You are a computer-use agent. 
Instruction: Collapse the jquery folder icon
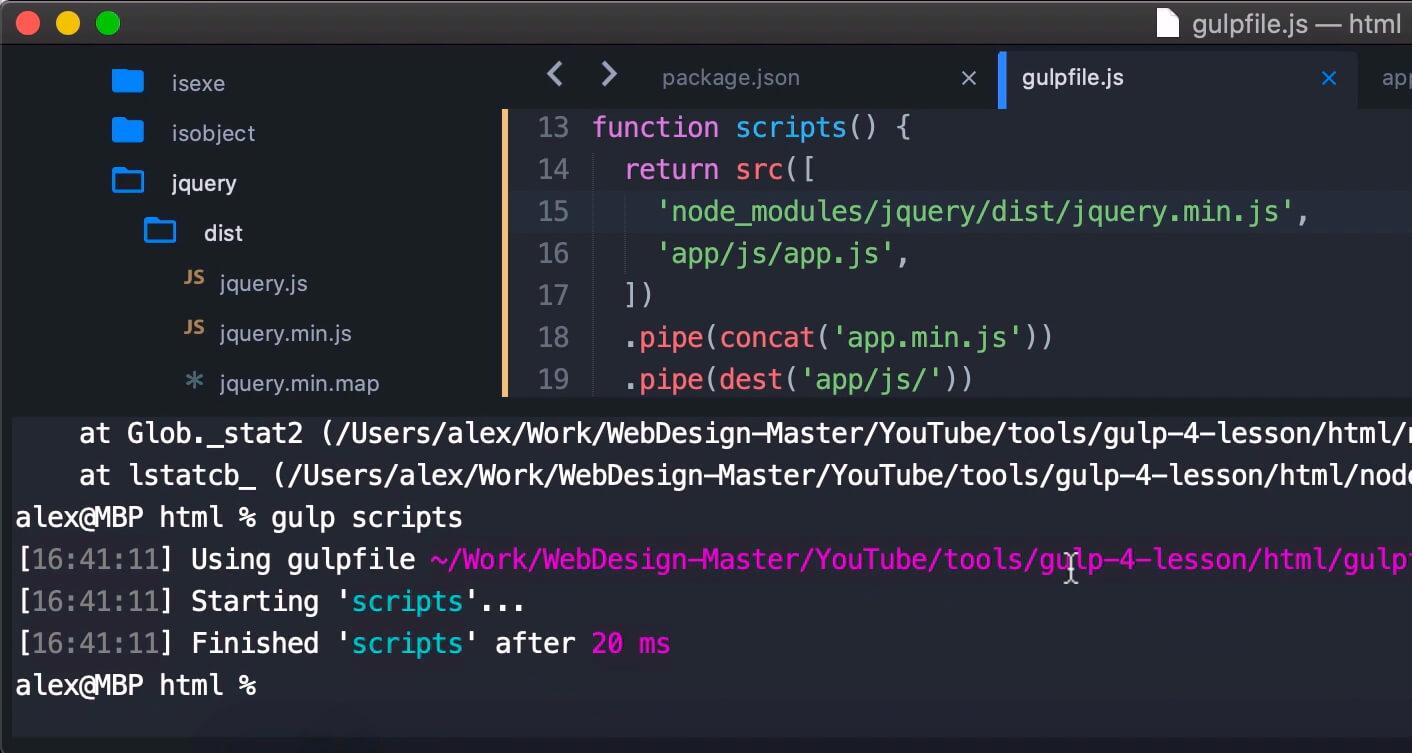(128, 181)
